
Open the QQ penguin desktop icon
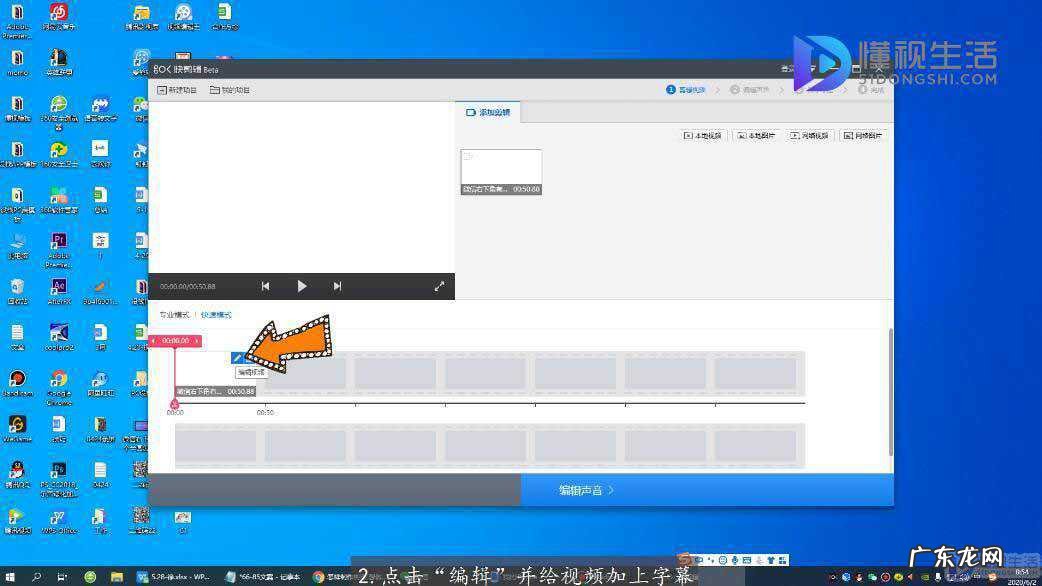point(17,475)
